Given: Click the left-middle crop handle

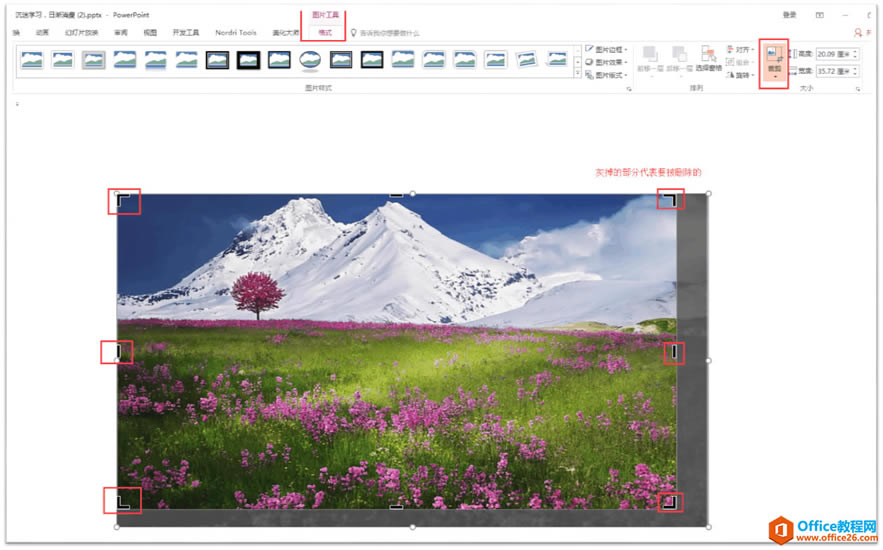Looking at the screenshot, I should tap(119, 352).
